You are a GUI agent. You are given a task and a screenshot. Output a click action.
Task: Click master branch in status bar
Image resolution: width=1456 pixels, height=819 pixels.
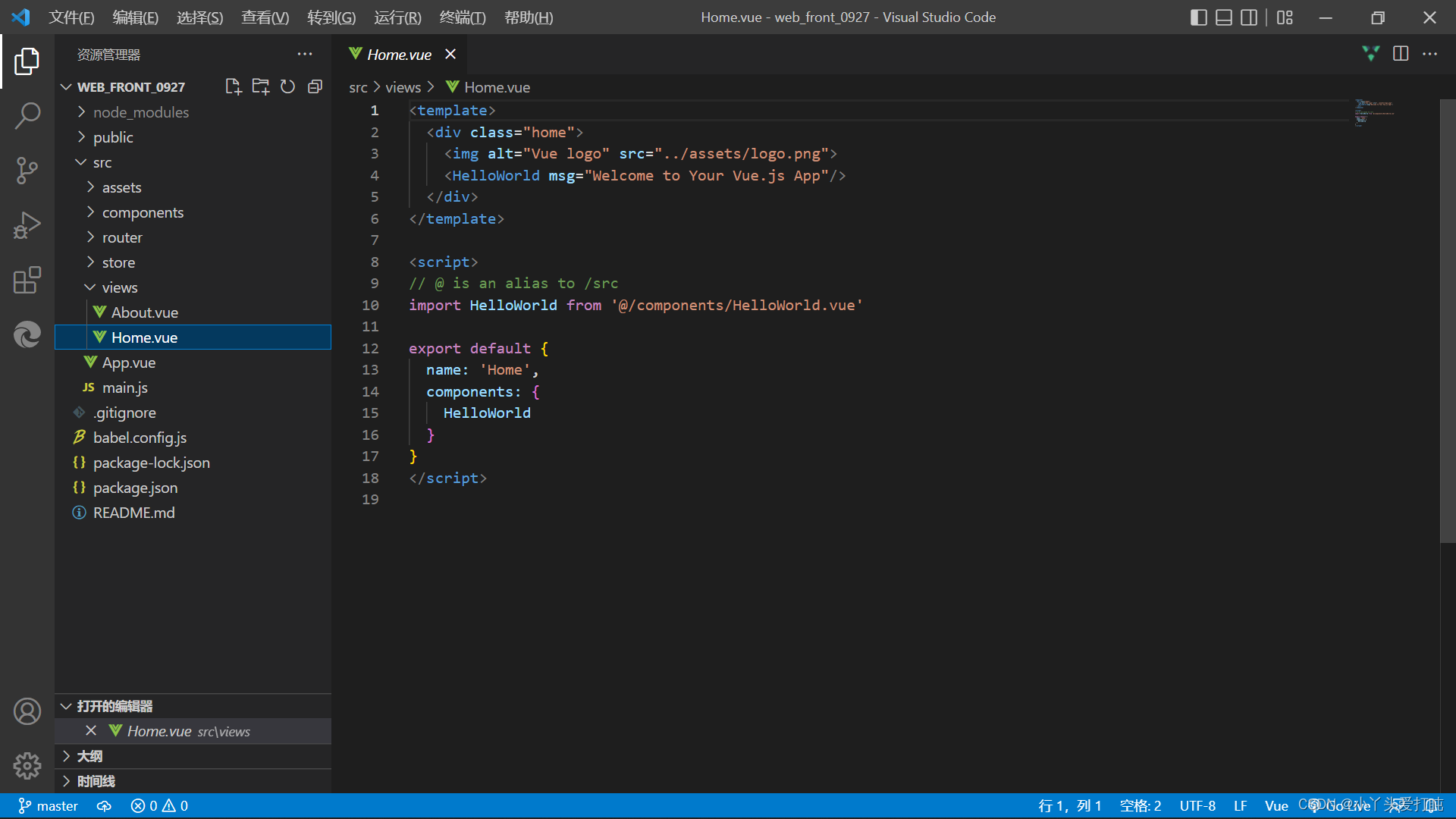(48, 806)
